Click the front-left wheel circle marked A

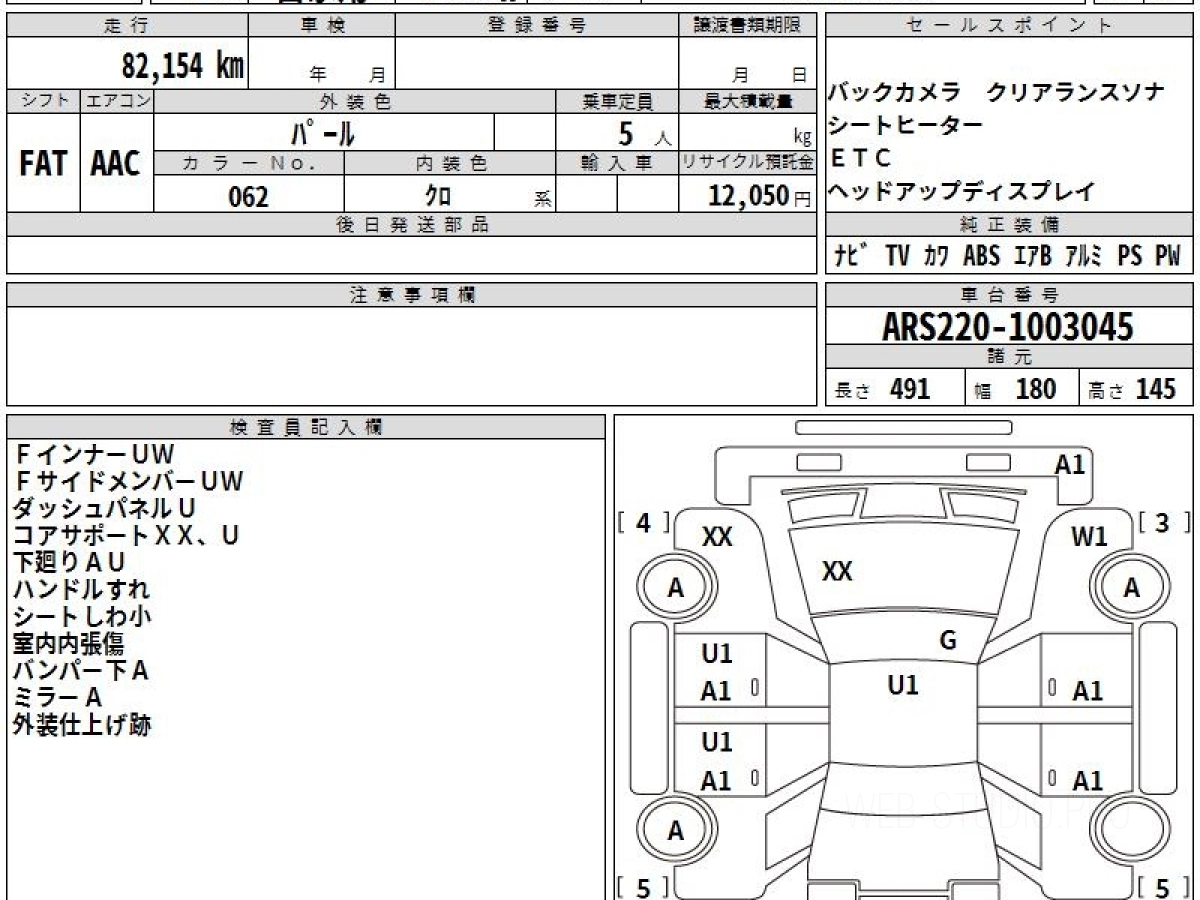pos(676,589)
